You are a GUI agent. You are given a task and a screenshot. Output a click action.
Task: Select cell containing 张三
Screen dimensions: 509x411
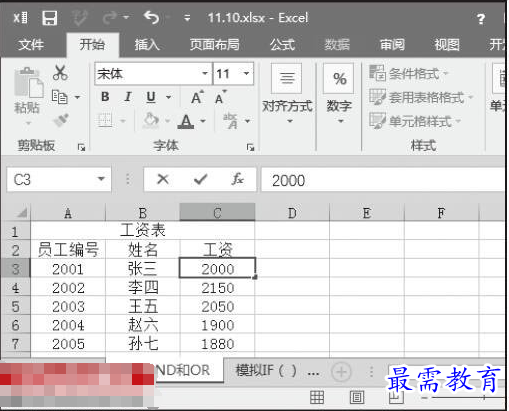pyautogui.click(x=143, y=269)
